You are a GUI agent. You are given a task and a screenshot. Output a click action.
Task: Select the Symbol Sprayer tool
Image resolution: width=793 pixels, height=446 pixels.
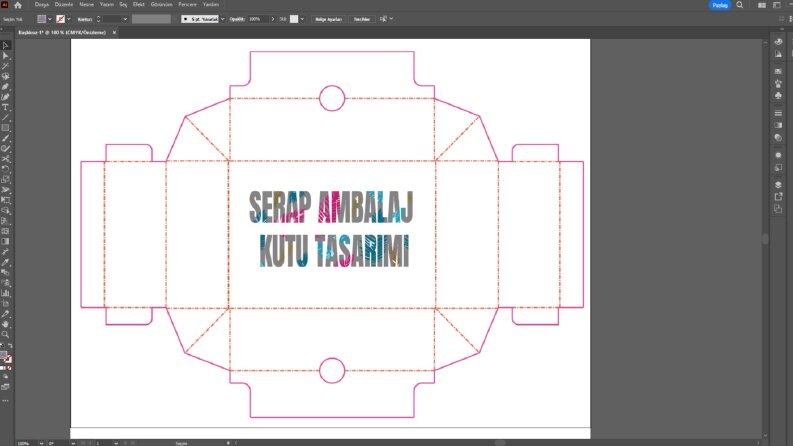click(6, 283)
